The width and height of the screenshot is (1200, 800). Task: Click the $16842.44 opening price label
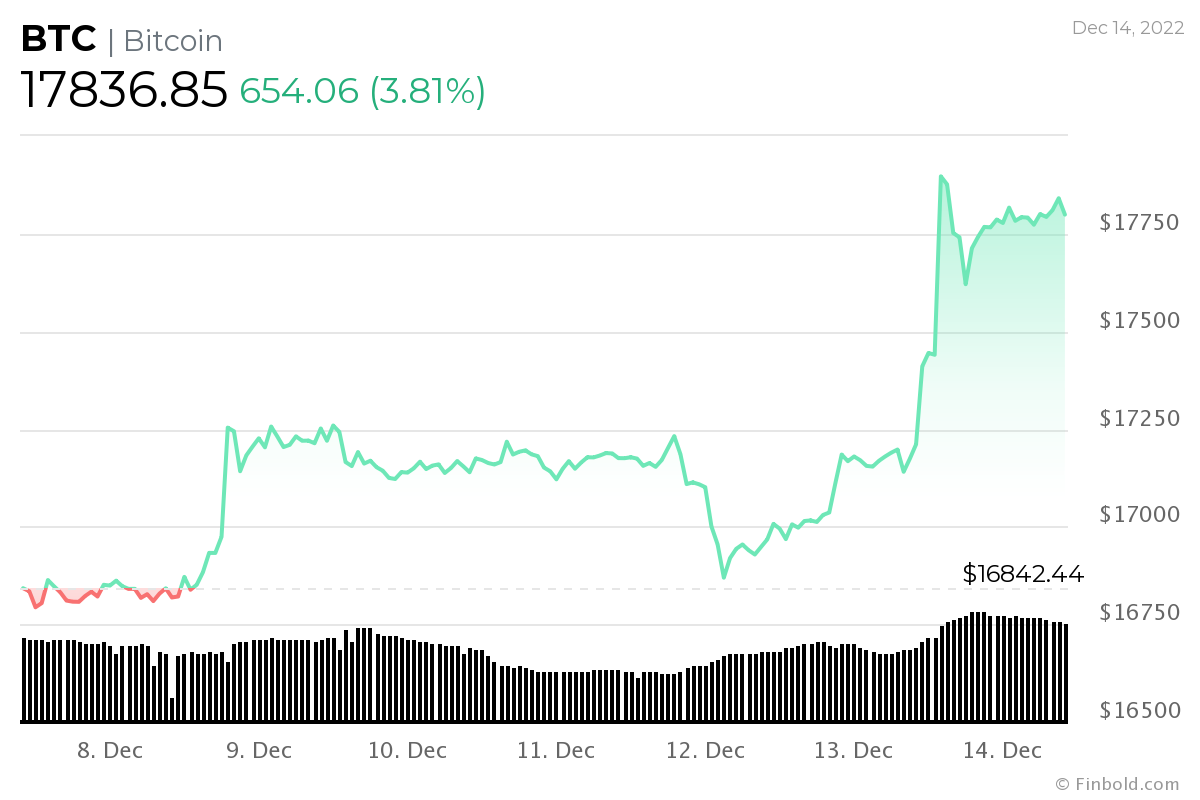(x=1023, y=574)
